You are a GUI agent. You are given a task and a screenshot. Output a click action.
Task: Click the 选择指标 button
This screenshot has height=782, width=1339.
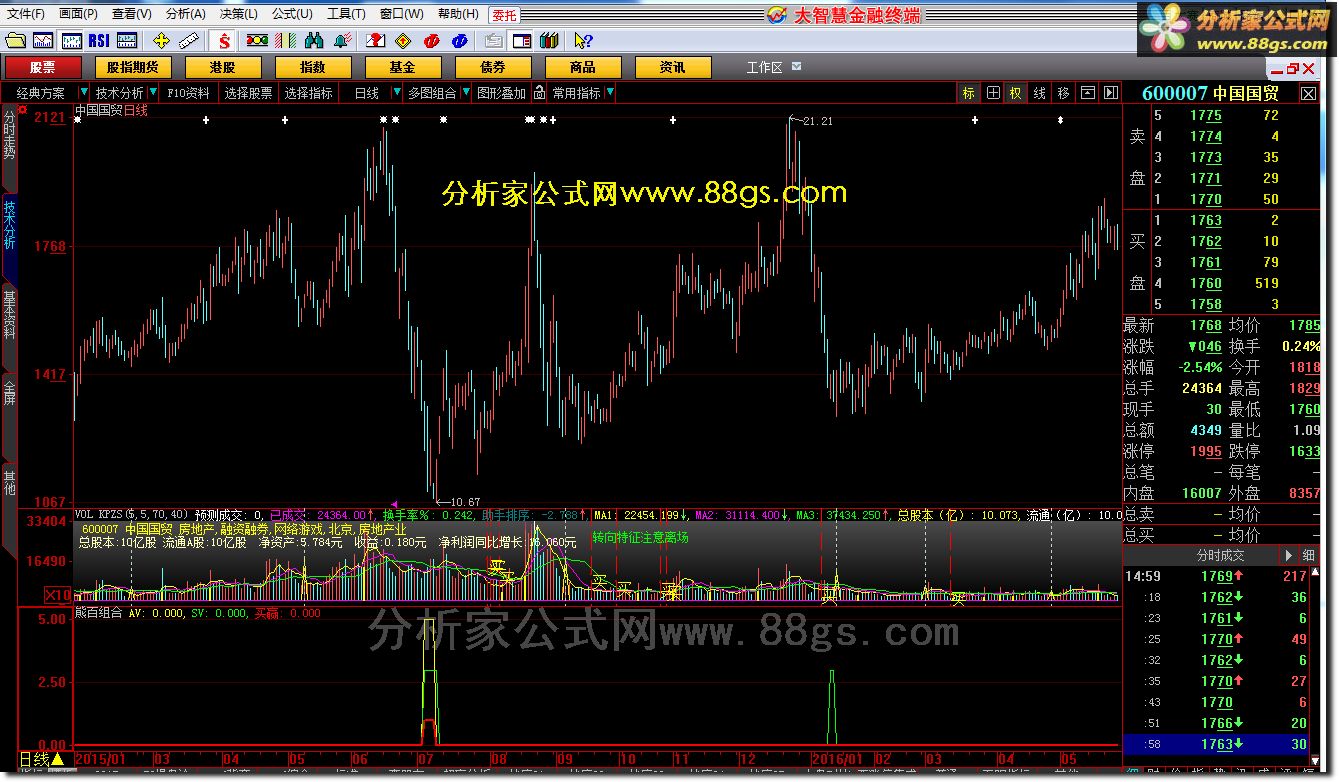click(x=309, y=93)
